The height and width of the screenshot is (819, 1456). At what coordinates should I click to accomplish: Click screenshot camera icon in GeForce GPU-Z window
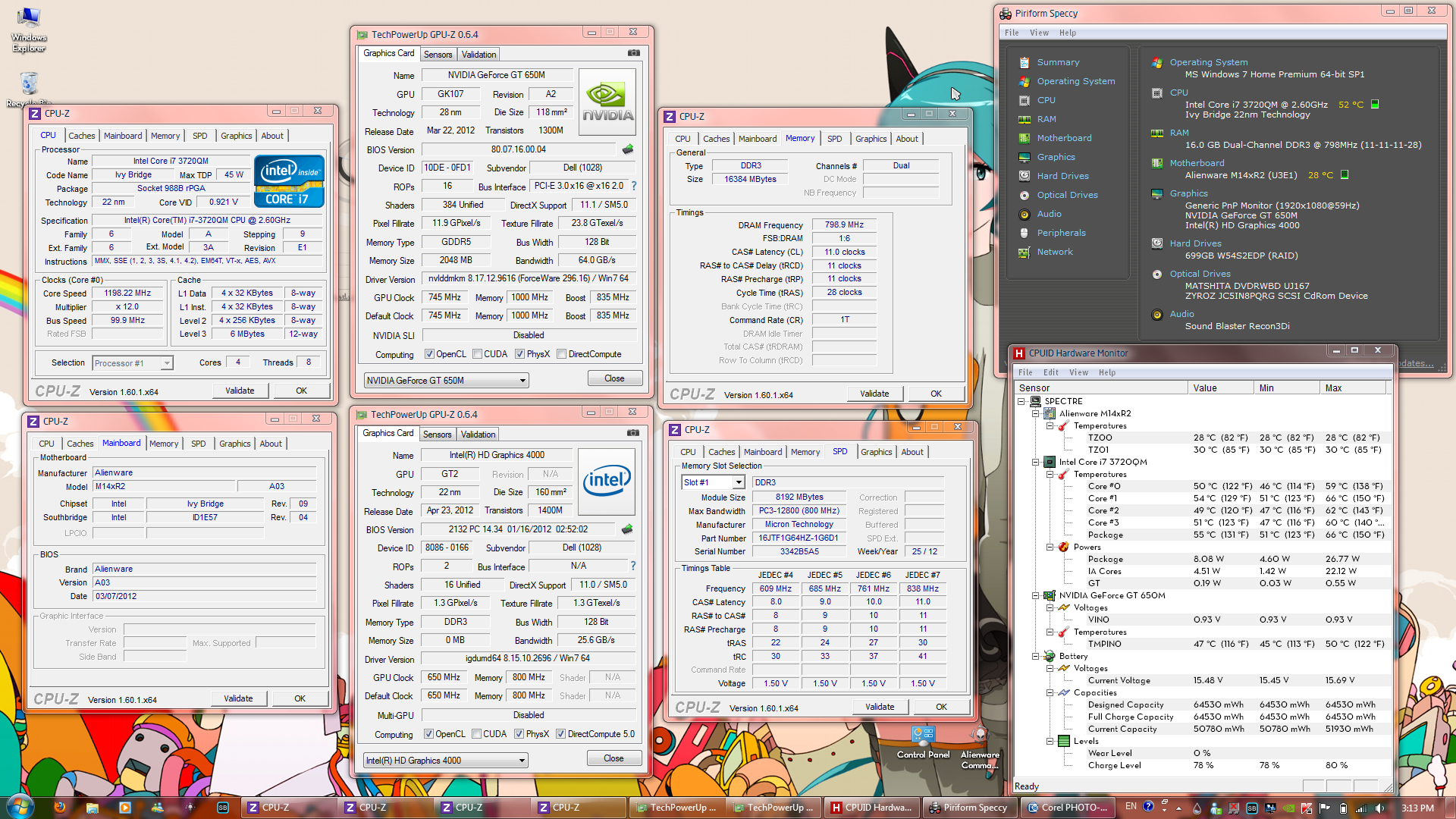634,53
